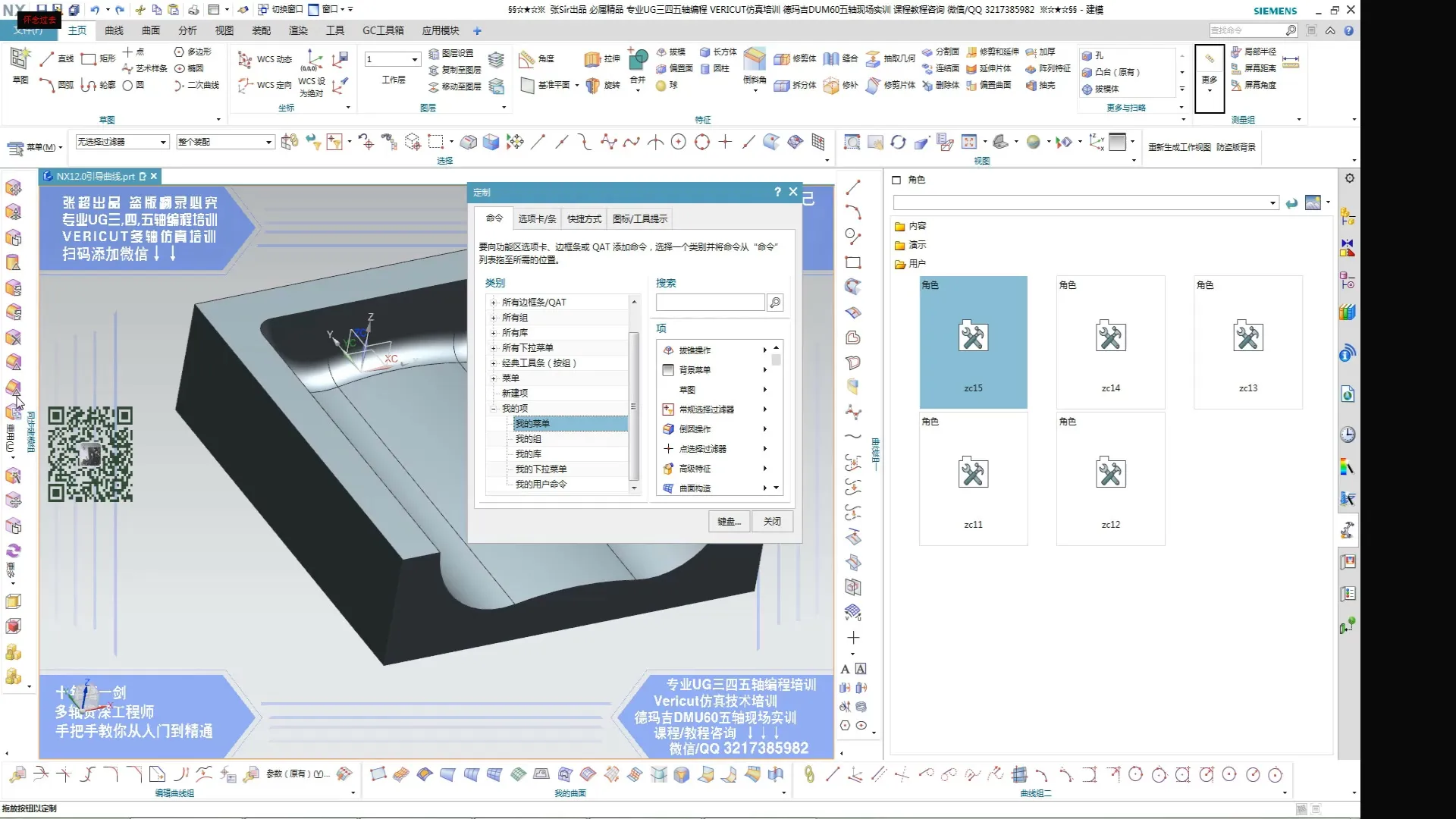Click the 合并 (Unite) icon
Screen dimensions: 1456x819
(638, 61)
